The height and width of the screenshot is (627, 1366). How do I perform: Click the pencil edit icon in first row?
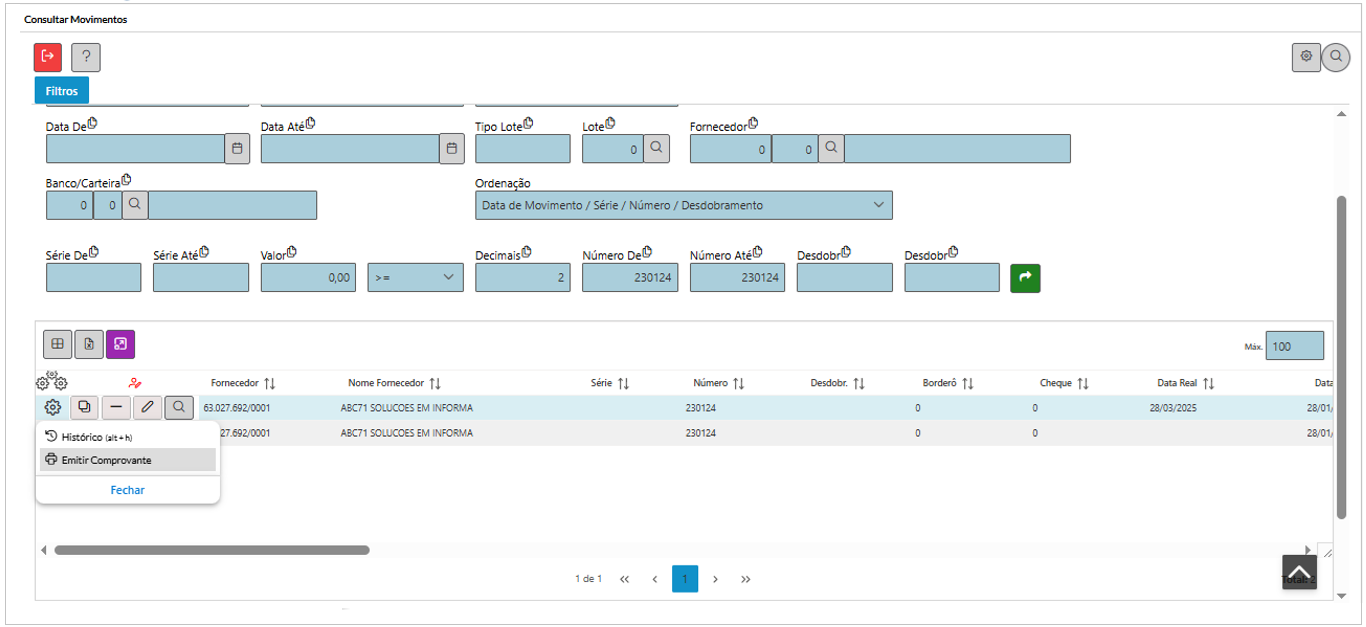tap(147, 407)
